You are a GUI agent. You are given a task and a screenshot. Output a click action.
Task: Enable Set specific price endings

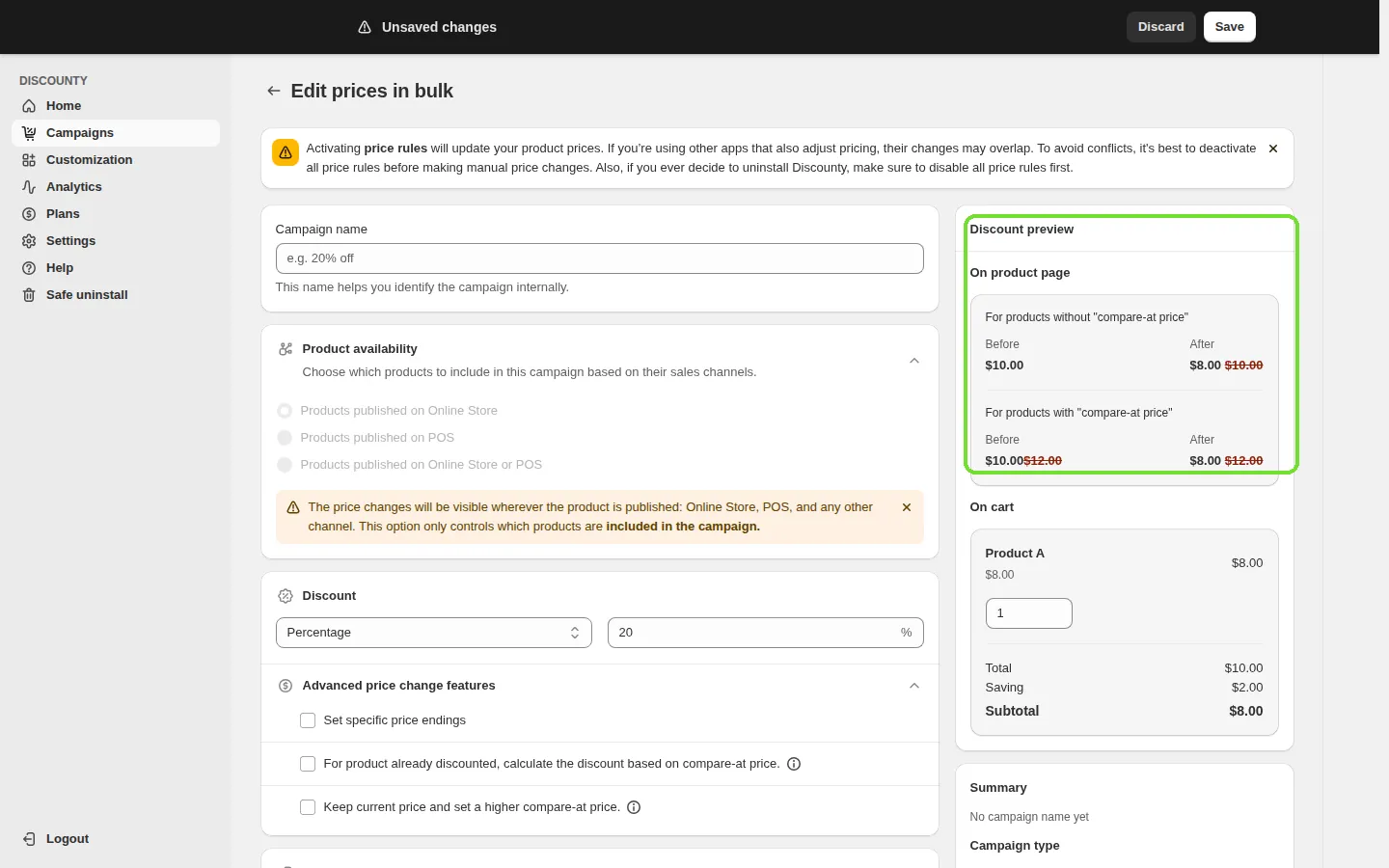click(308, 720)
